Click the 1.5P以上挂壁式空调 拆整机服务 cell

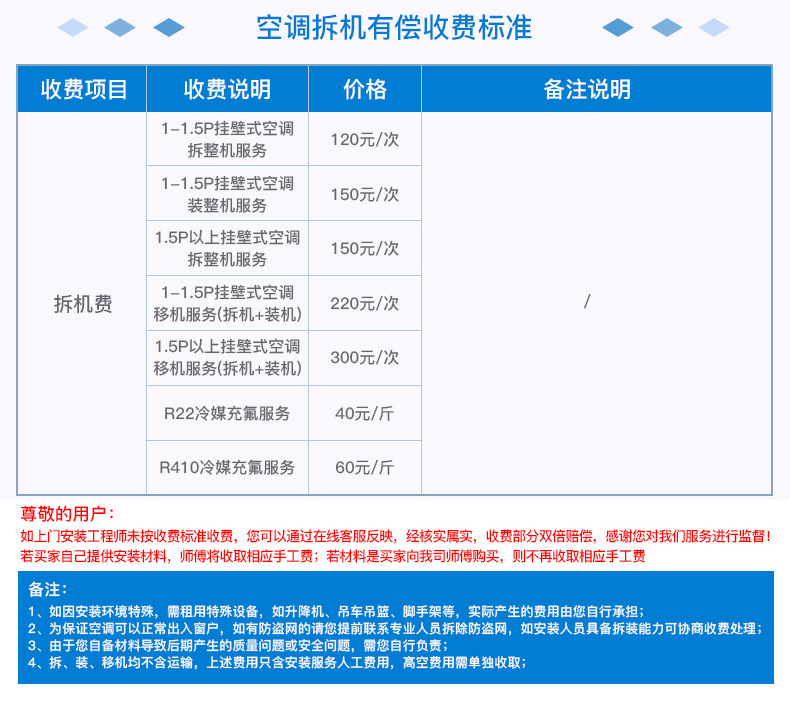(227, 248)
